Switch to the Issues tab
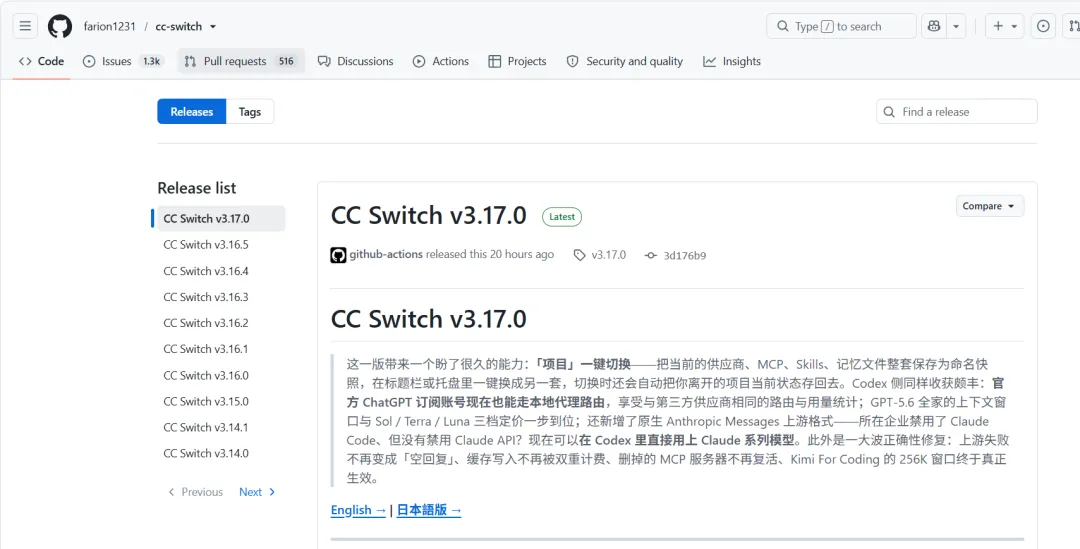Screen dimensions: 1080x549 [122, 61]
